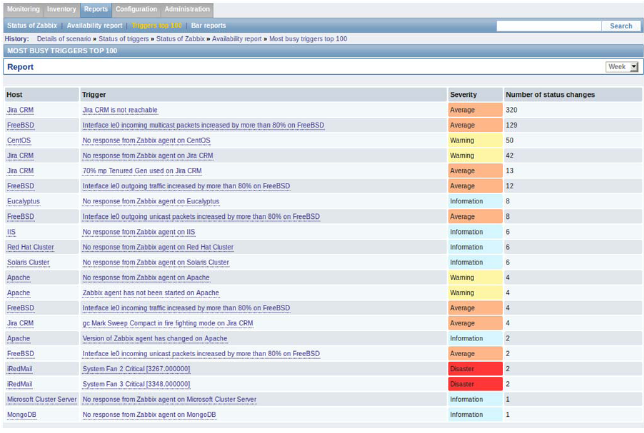The height and width of the screenshot is (433, 644).
Task: Click the status change count 320
Action: 511,110
